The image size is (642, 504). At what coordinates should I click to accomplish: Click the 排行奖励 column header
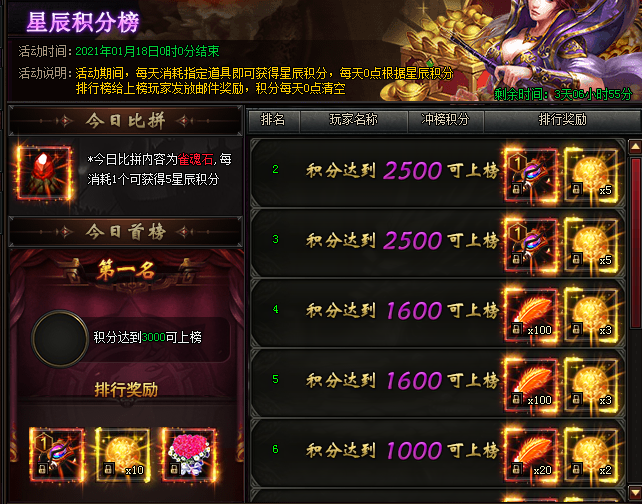click(563, 120)
